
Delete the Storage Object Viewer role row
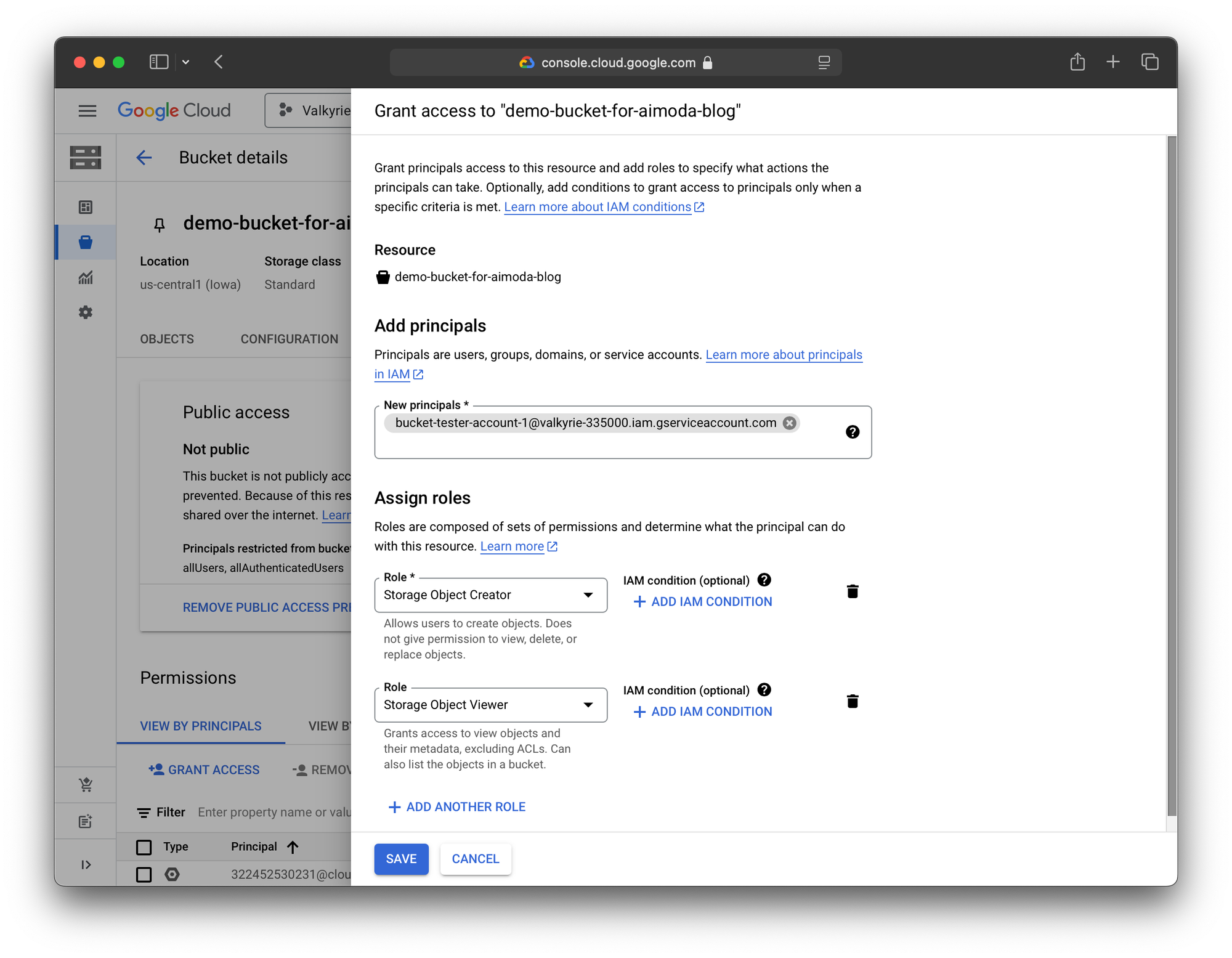pos(852,701)
